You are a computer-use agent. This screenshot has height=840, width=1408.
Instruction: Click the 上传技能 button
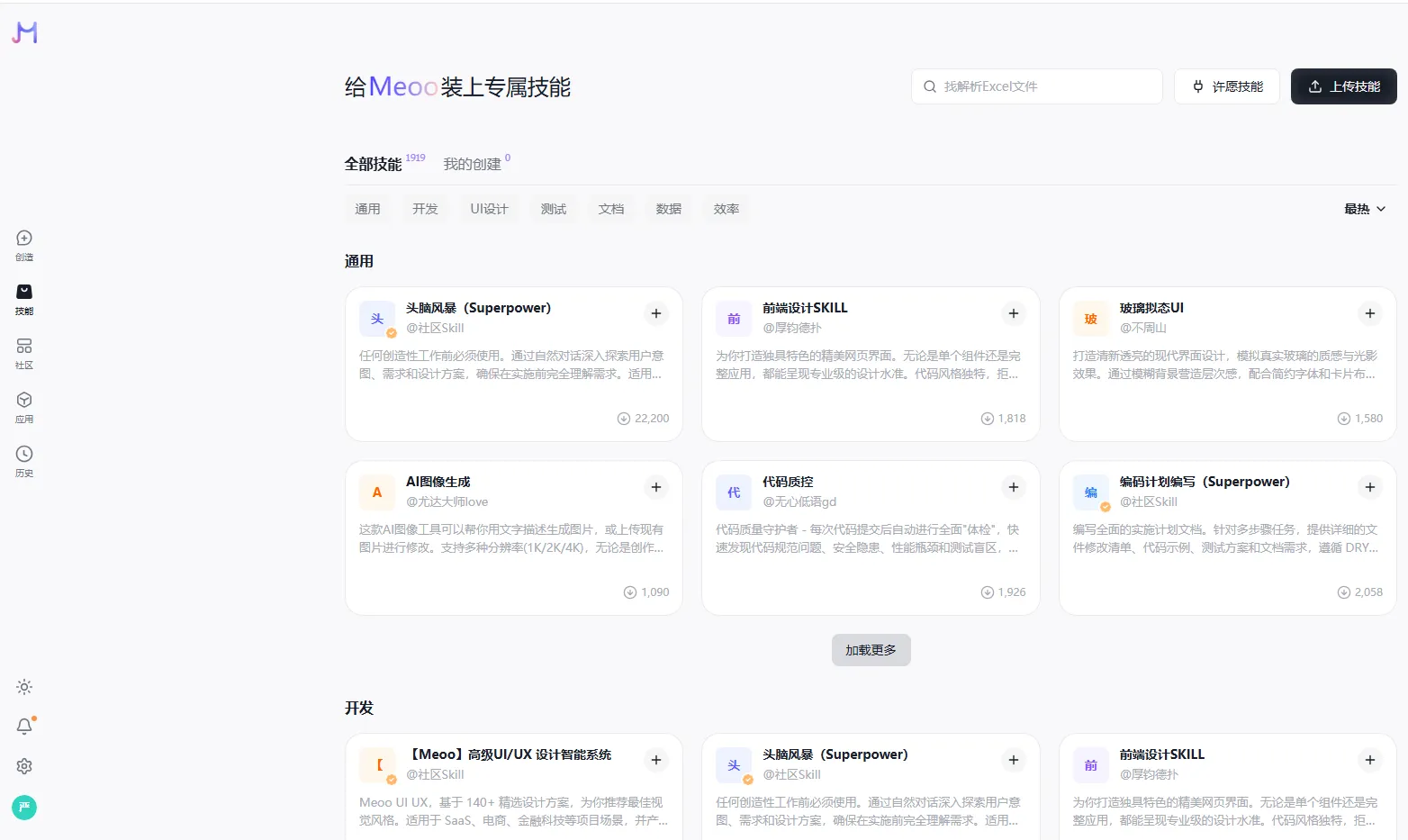(x=1343, y=86)
